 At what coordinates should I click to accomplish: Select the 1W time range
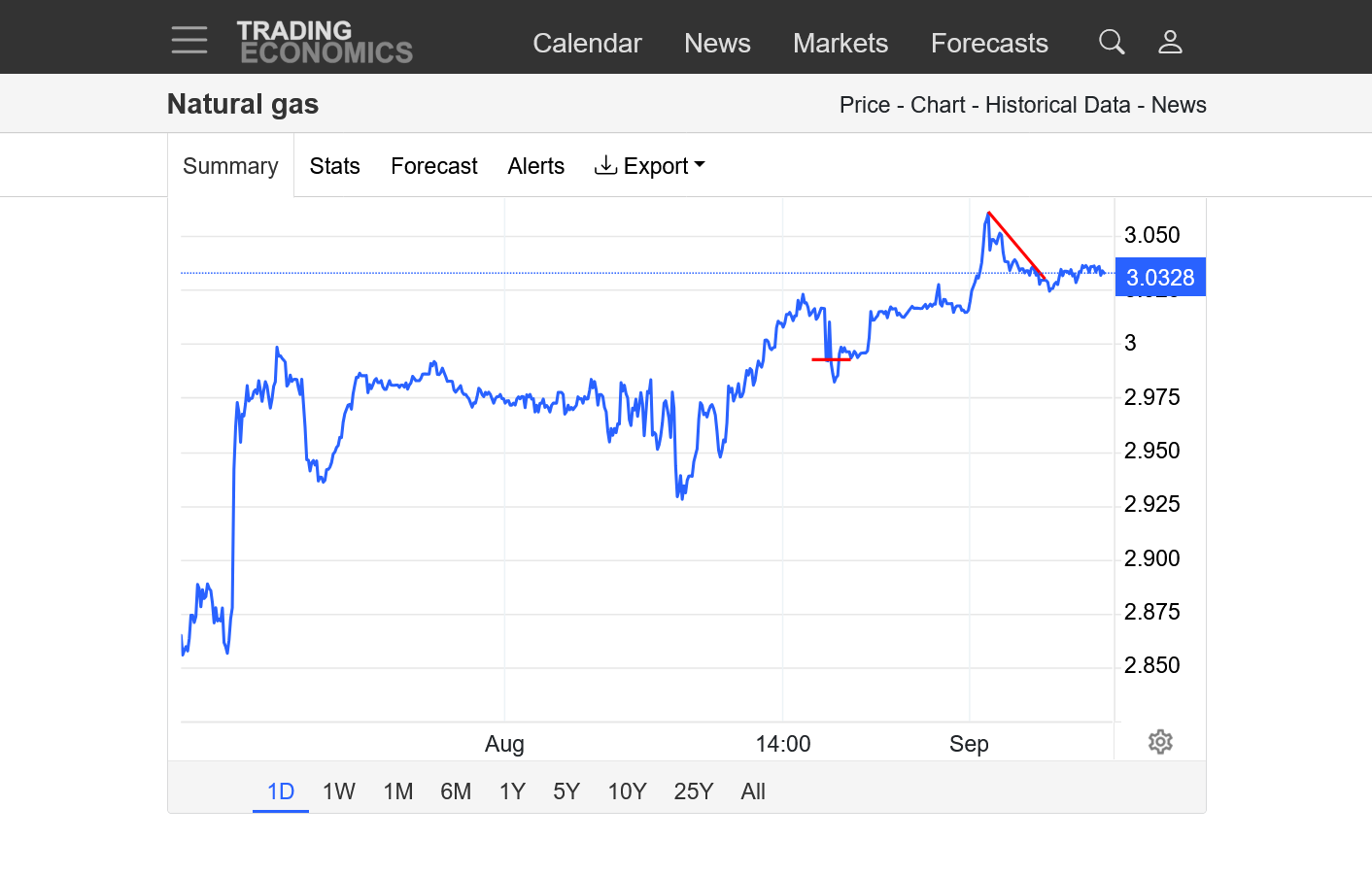[339, 791]
